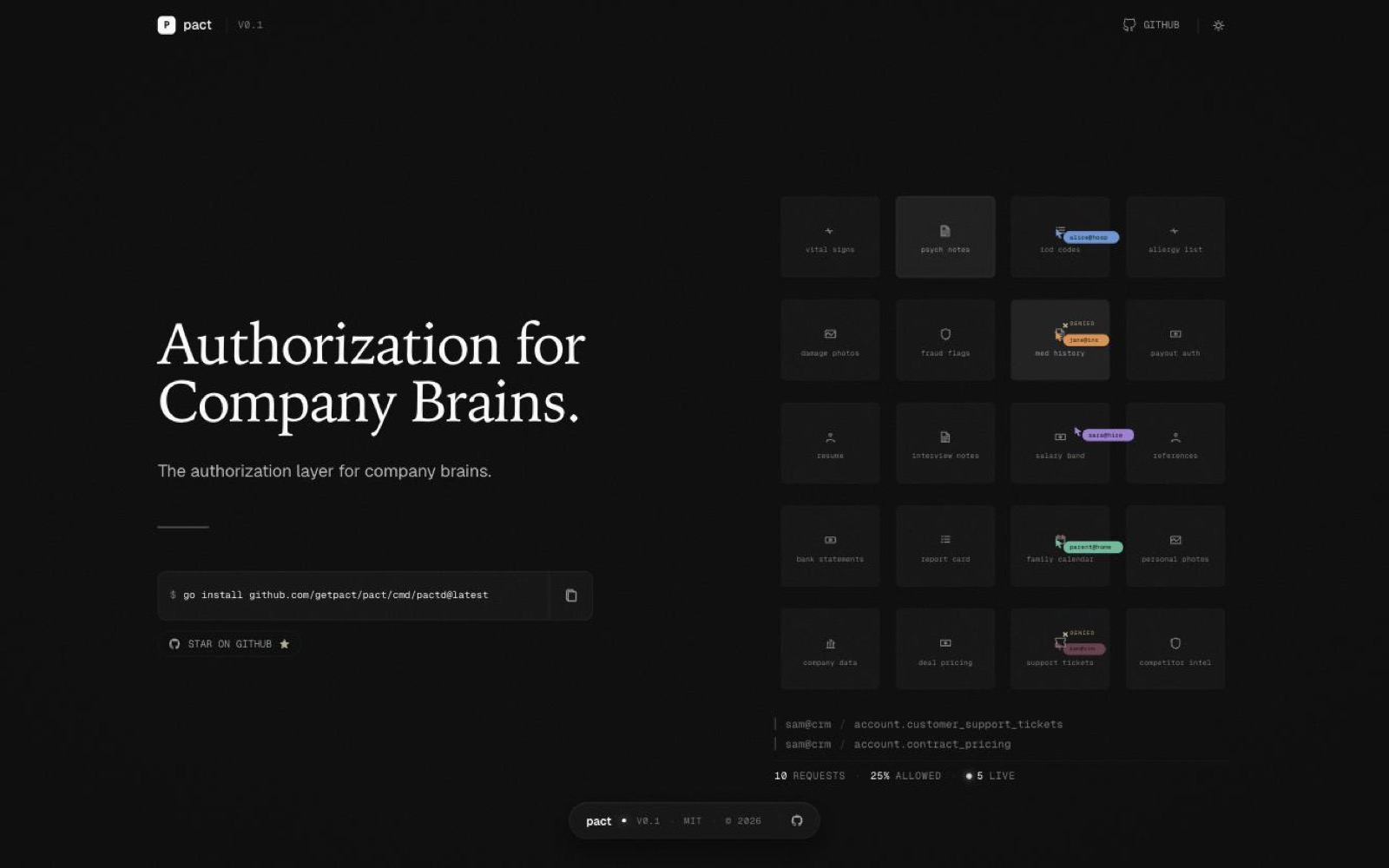Click the support tickets tile
This screenshot has height=868, width=1389.
(1060, 649)
